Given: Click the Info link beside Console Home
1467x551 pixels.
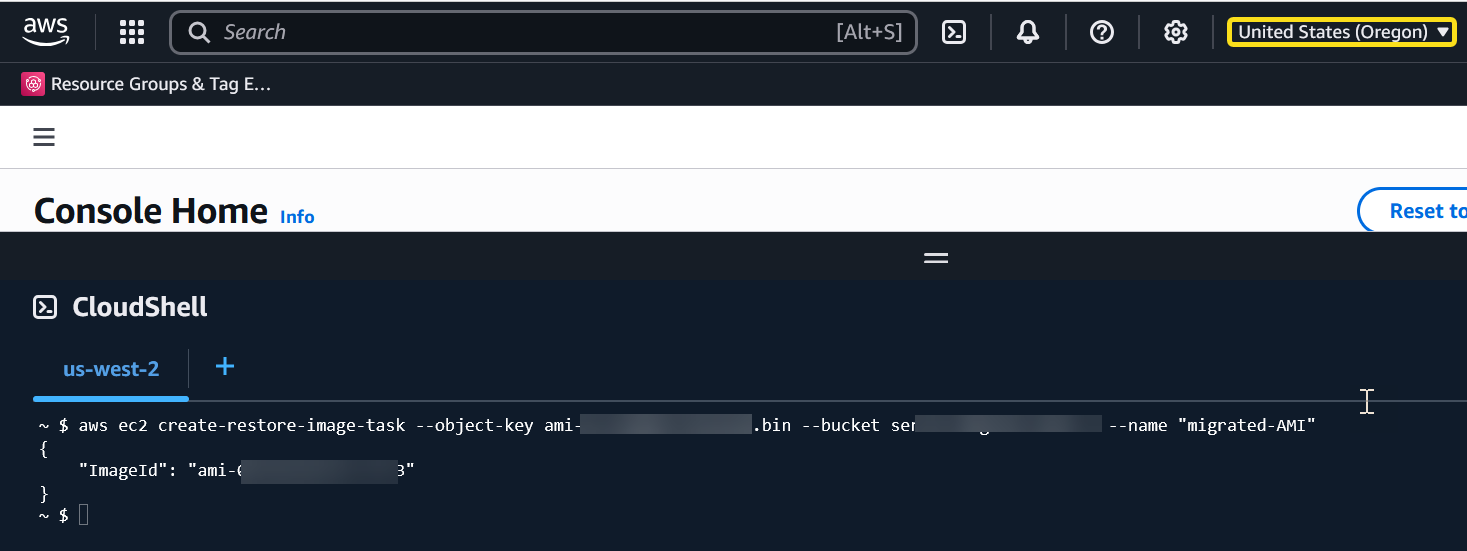Looking at the screenshot, I should 297,216.
